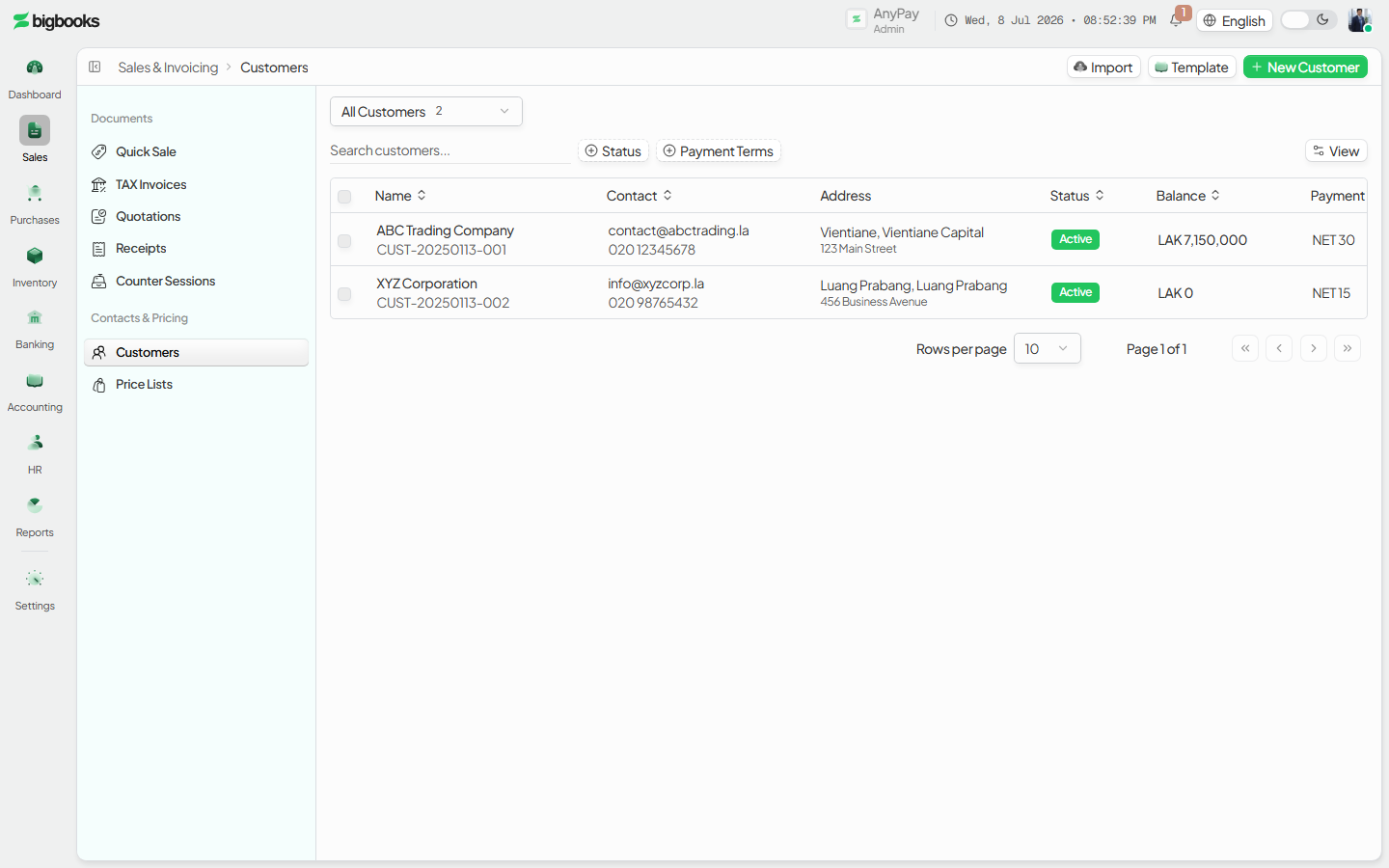Image resolution: width=1389 pixels, height=868 pixels.
Task: Open the Settings module
Action: tap(35, 590)
